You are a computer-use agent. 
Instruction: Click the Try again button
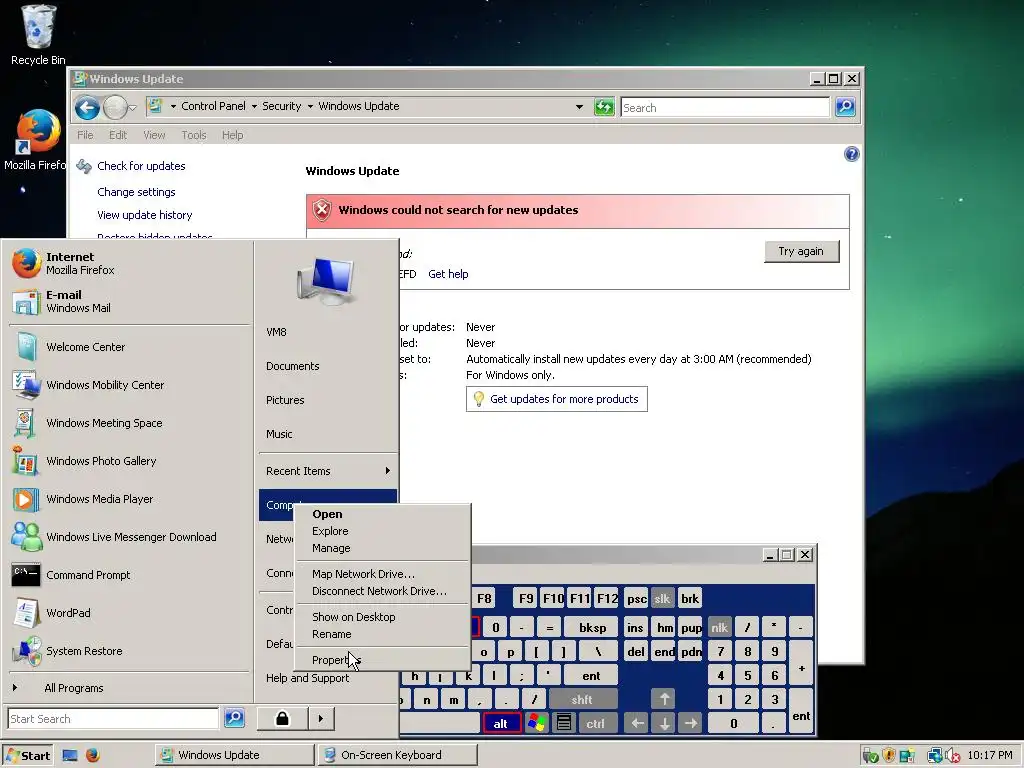coord(801,251)
